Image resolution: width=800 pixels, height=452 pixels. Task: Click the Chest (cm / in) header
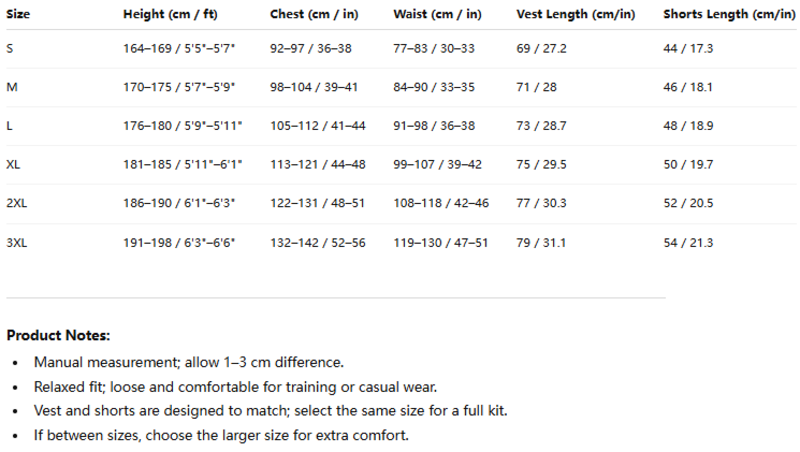coord(314,14)
